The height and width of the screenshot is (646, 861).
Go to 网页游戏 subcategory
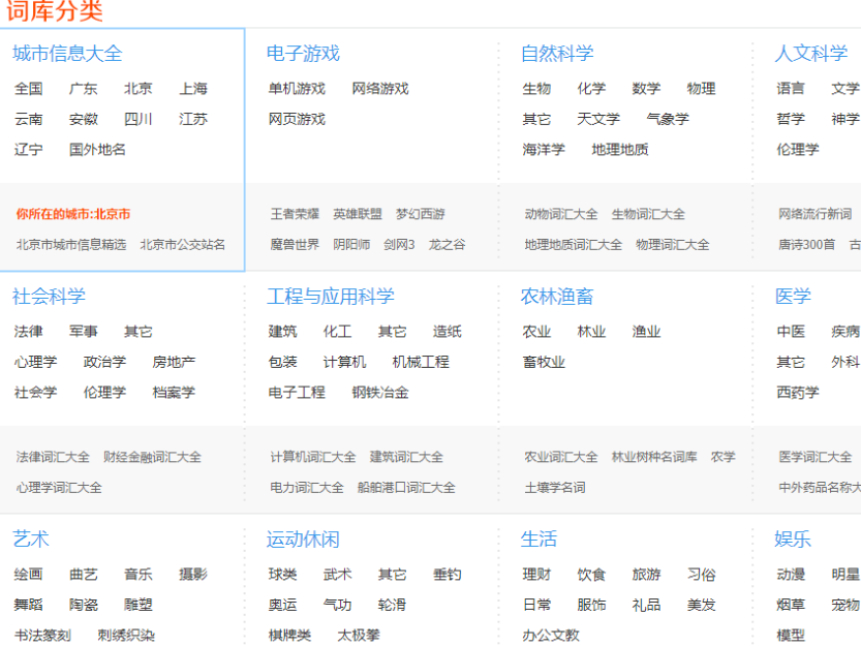pyautogui.click(x=297, y=119)
